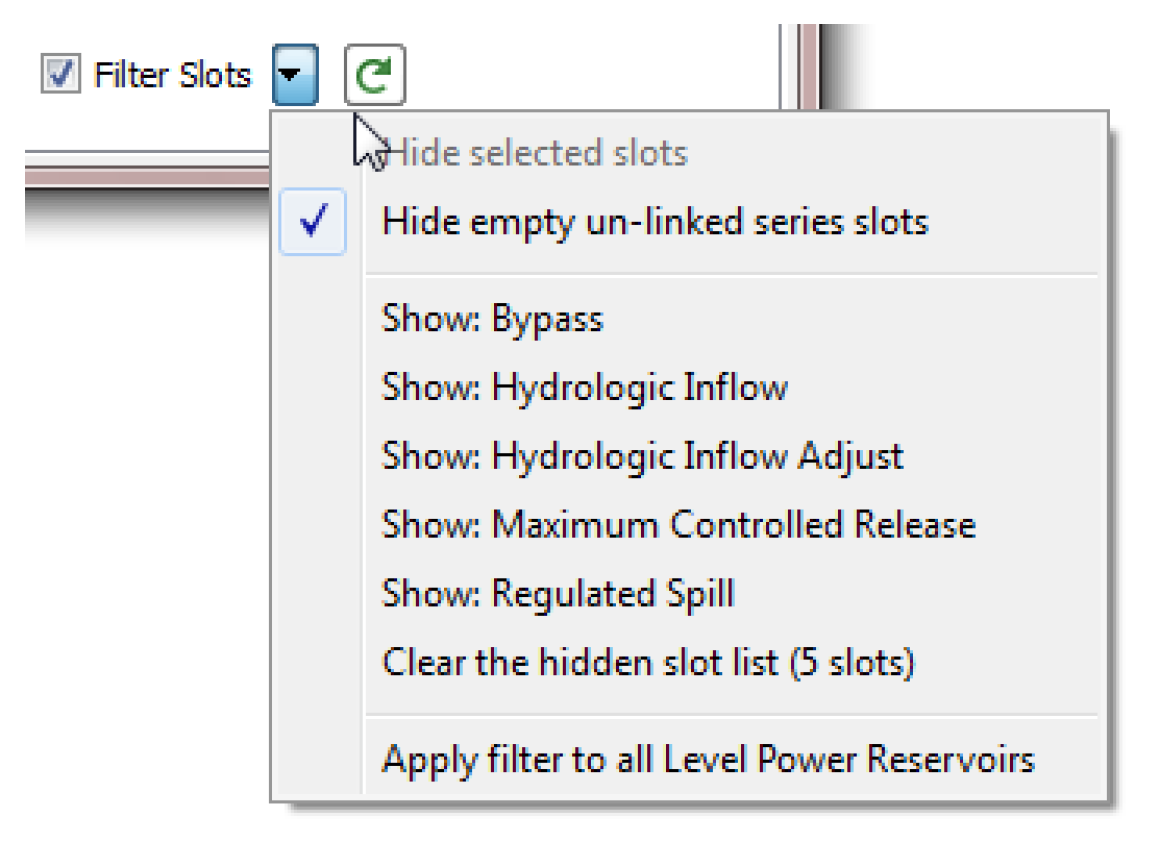
Task: Unhide the Bypass slot
Action: (x=492, y=319)
